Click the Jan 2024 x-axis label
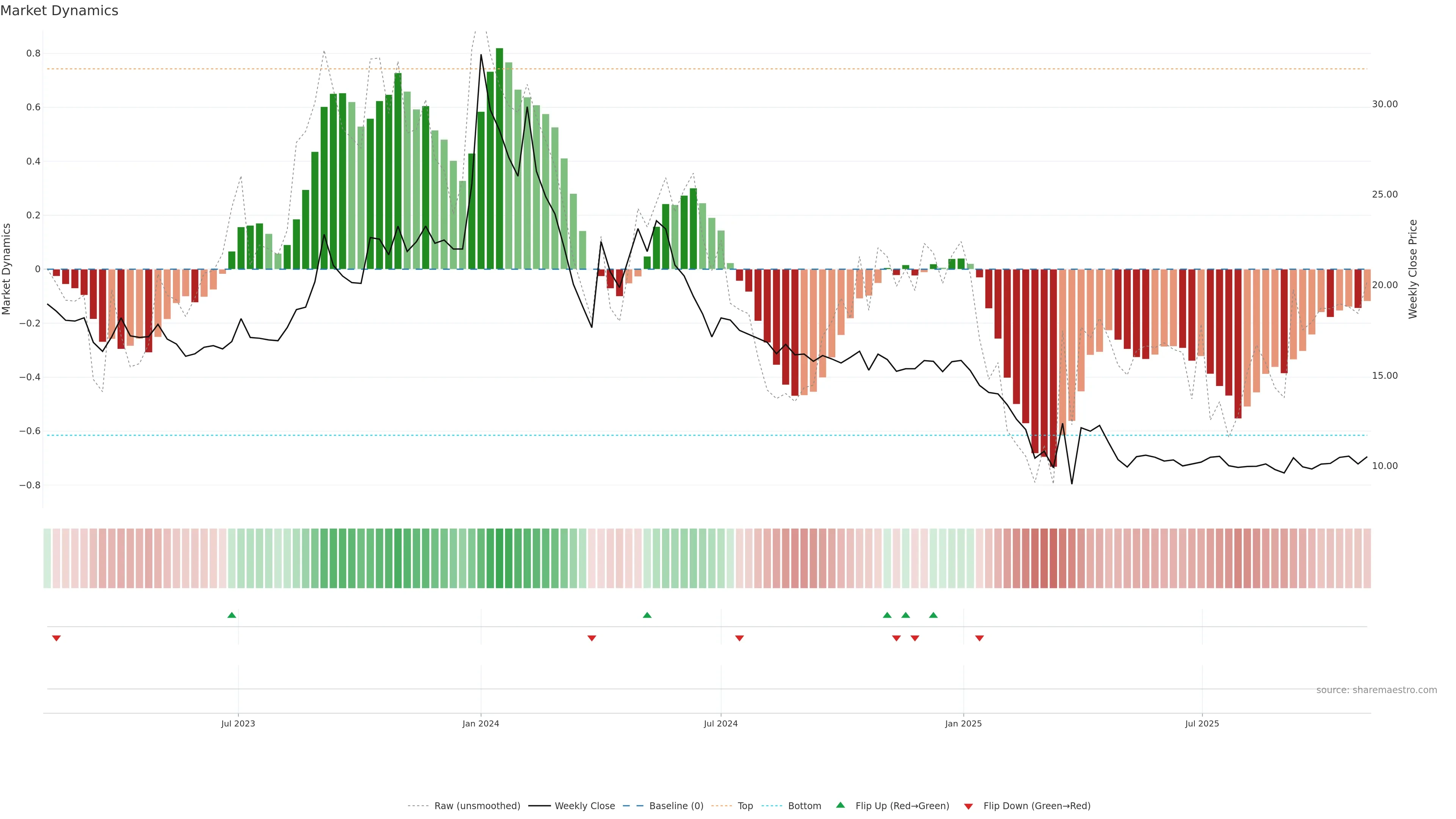Screen dimensions: 1456x819 480,723
